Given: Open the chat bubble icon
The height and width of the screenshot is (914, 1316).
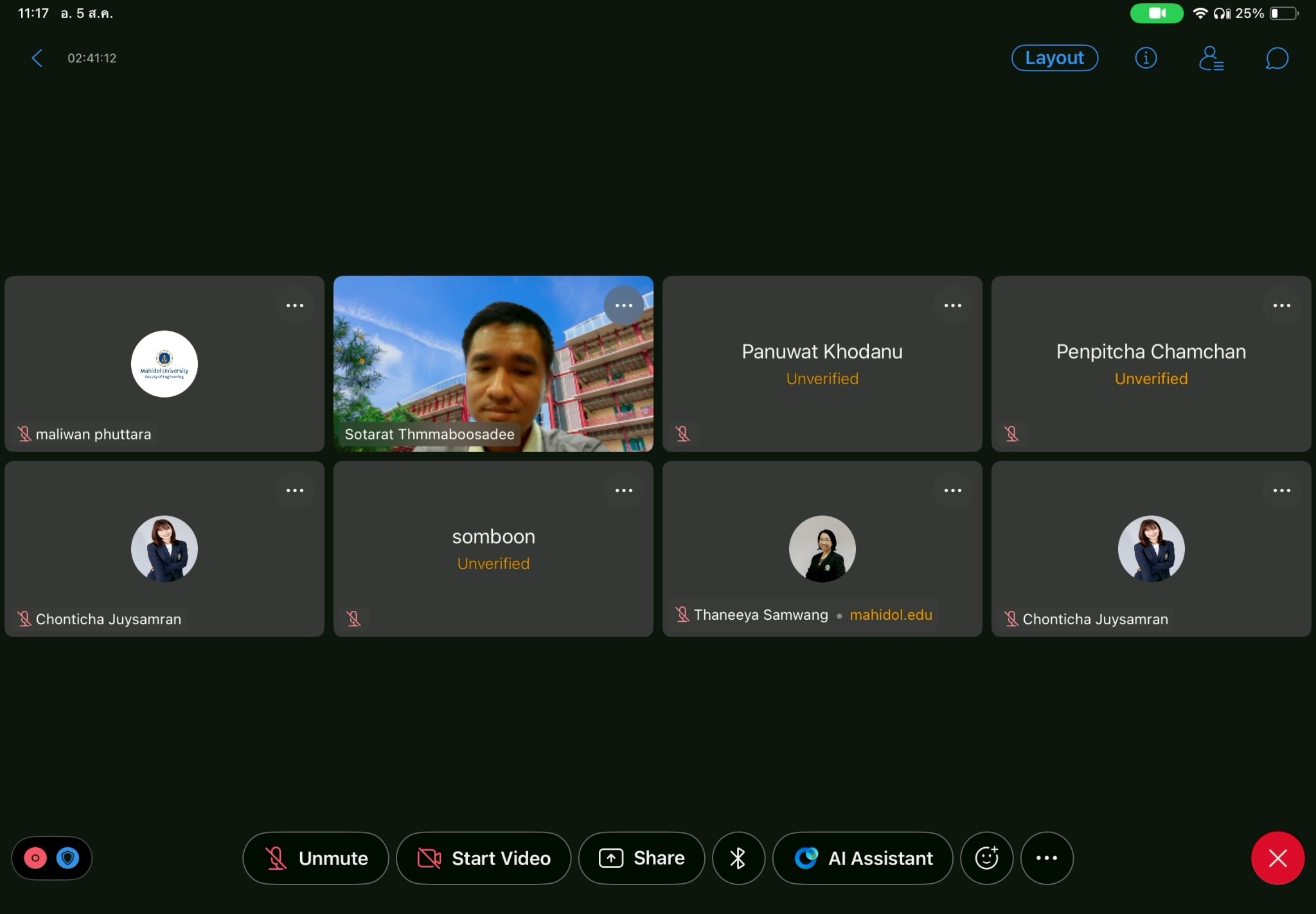Looking at the screenshot, I should click(1277, 58).
